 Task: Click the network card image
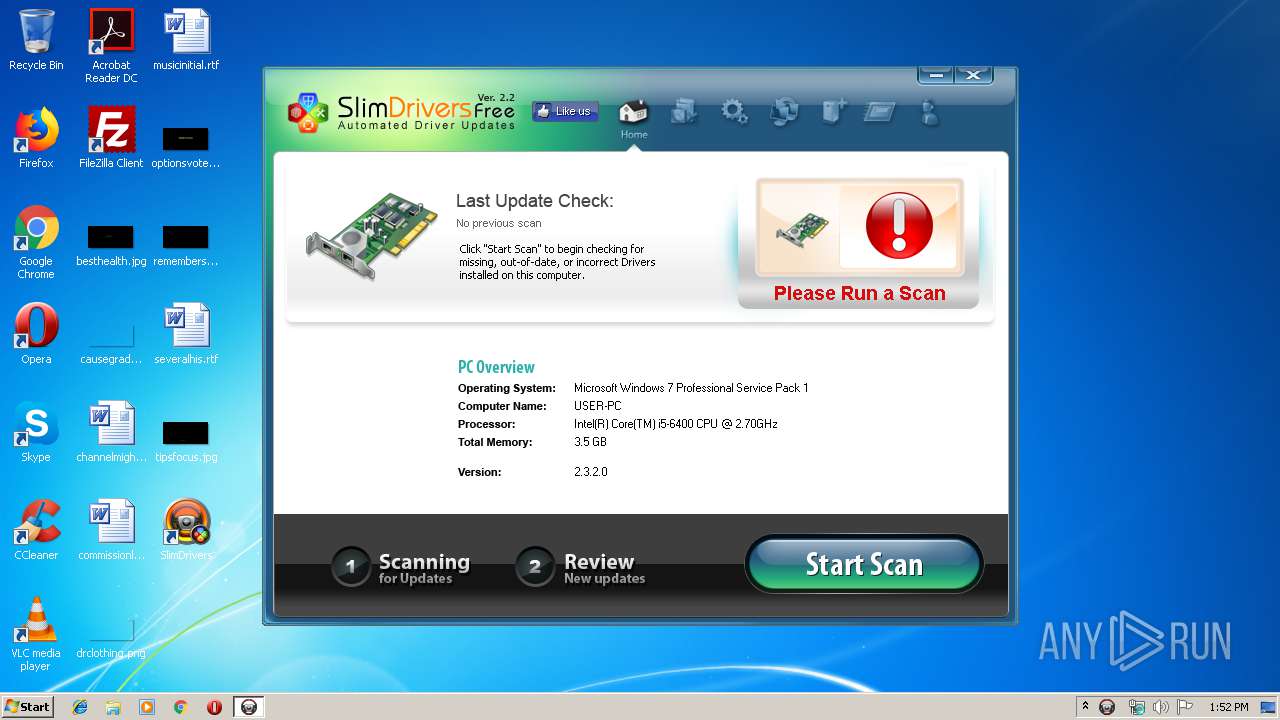click(372, 236)
